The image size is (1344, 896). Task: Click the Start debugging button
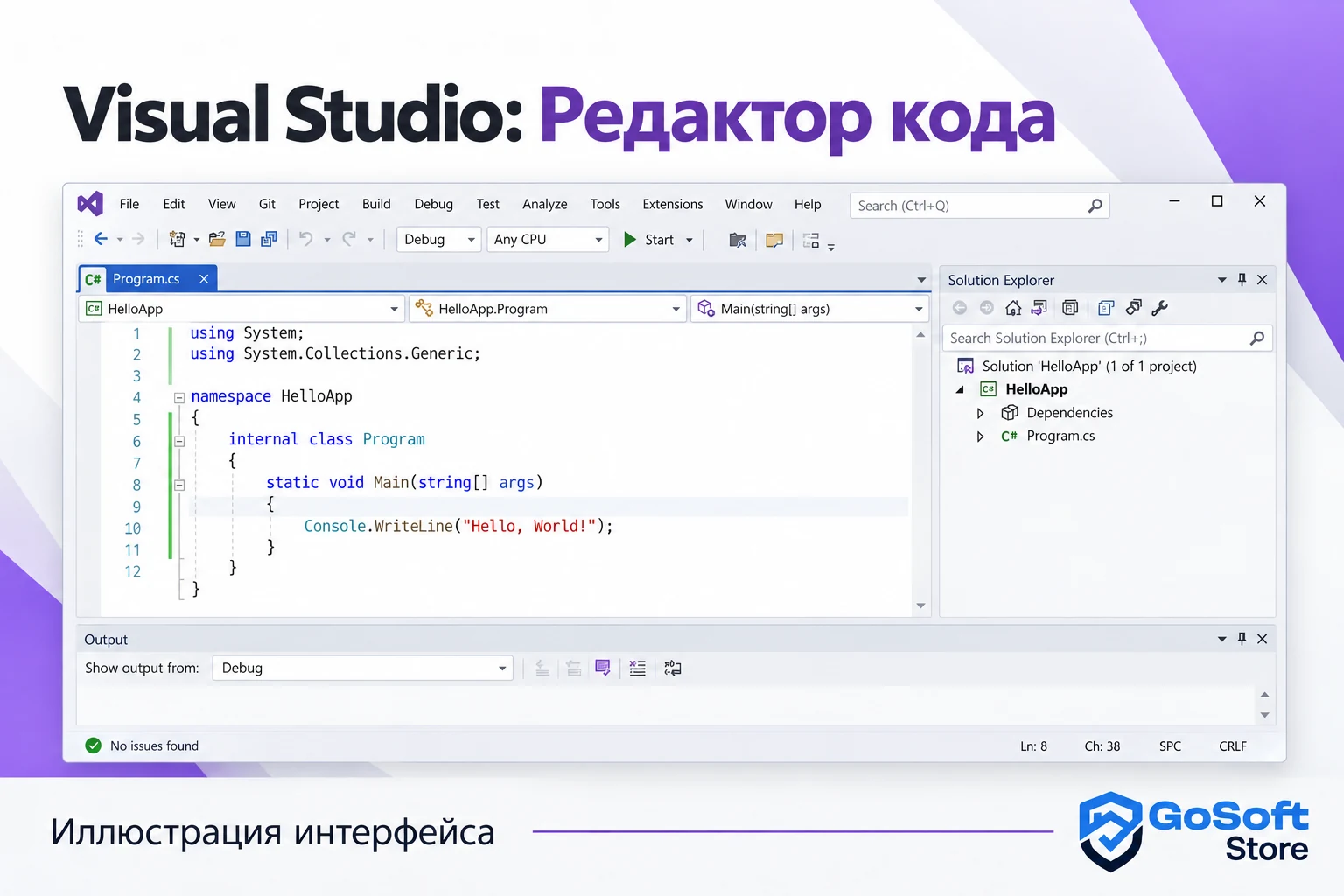(x=649, y=240)
